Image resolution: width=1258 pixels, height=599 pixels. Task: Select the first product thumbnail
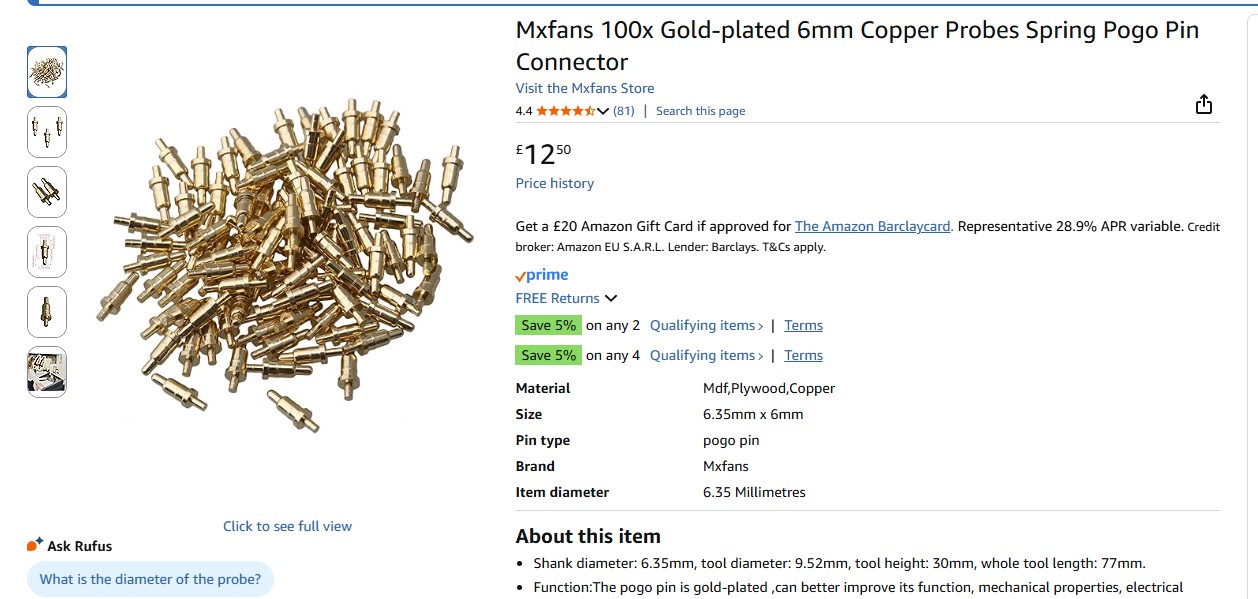click(47, 72)
